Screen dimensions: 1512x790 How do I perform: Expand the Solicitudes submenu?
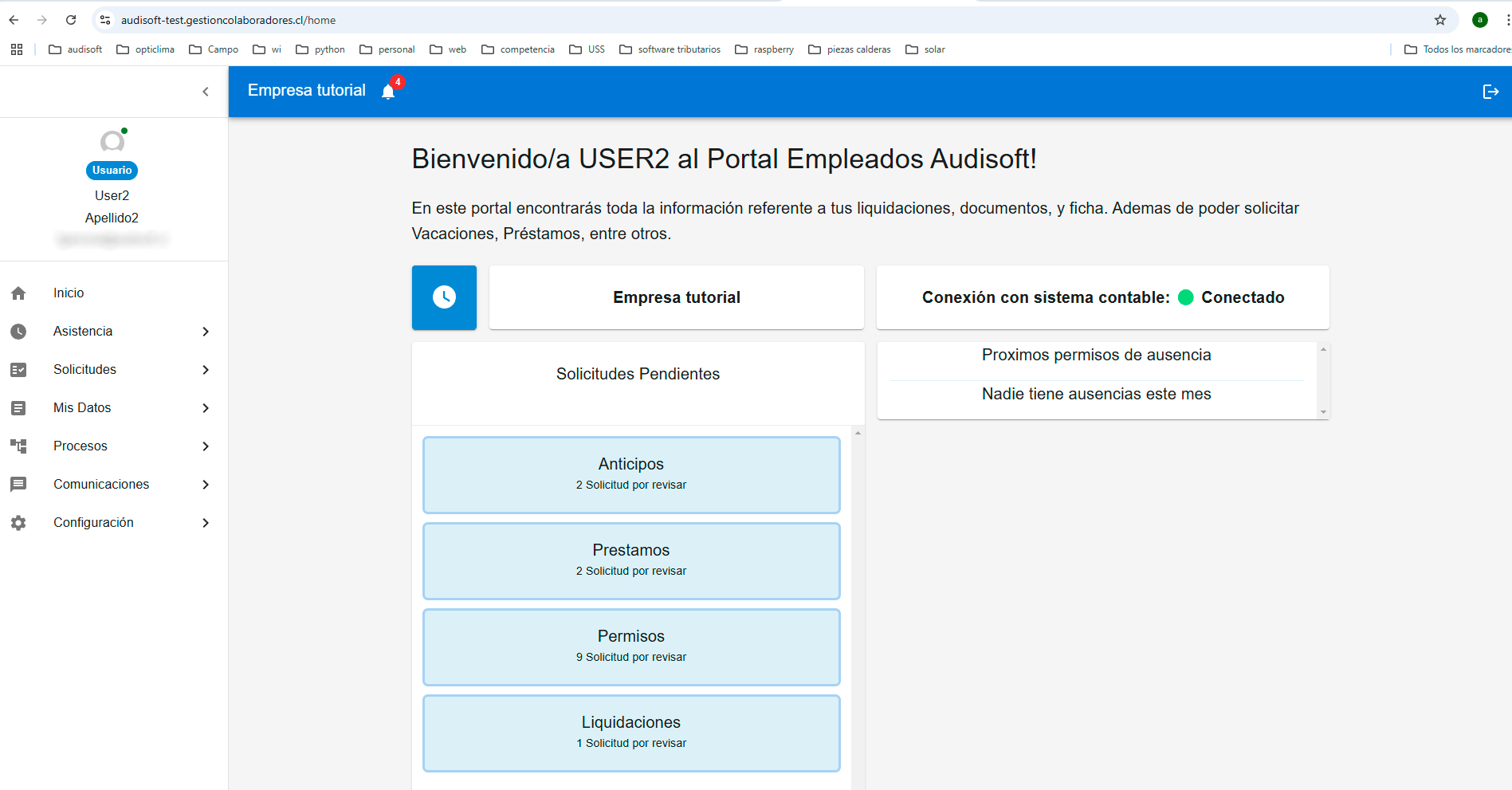pos(205,369)
